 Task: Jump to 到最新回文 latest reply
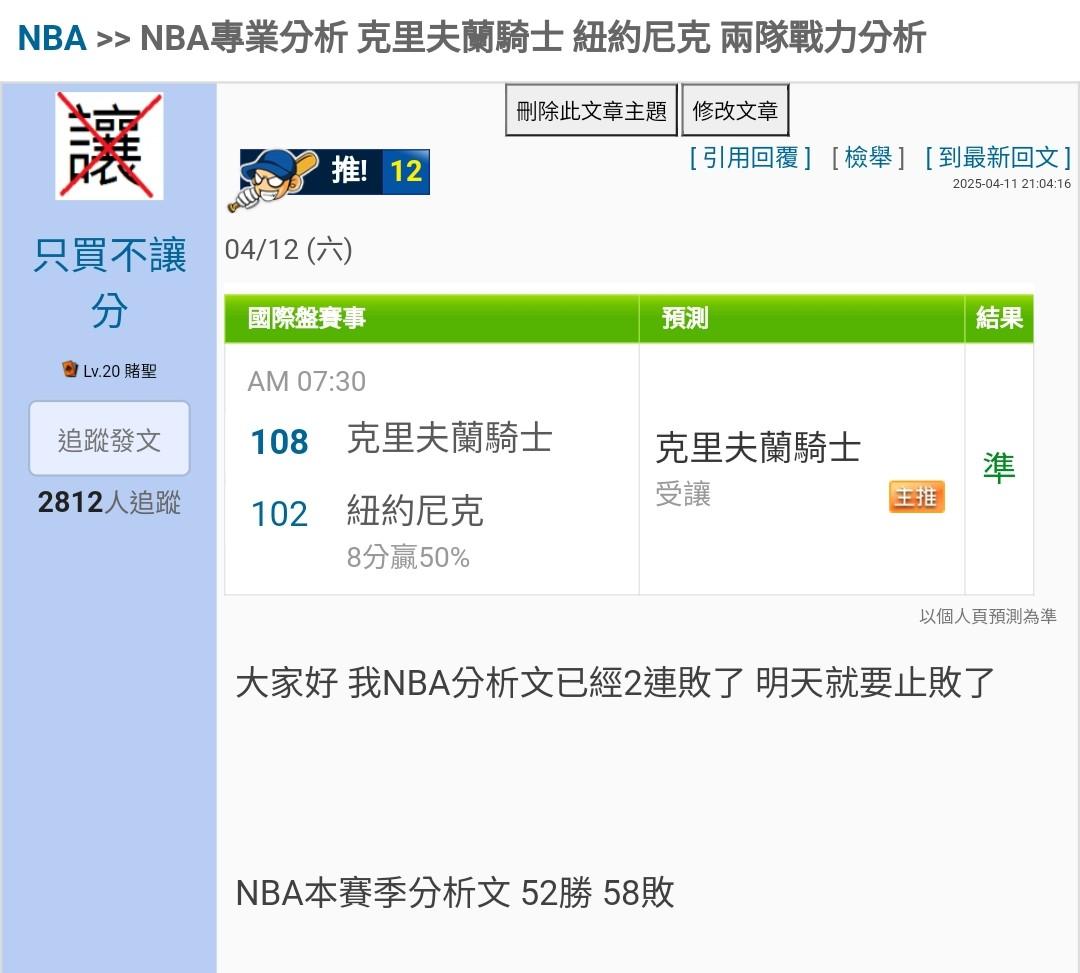click(998, 158)
